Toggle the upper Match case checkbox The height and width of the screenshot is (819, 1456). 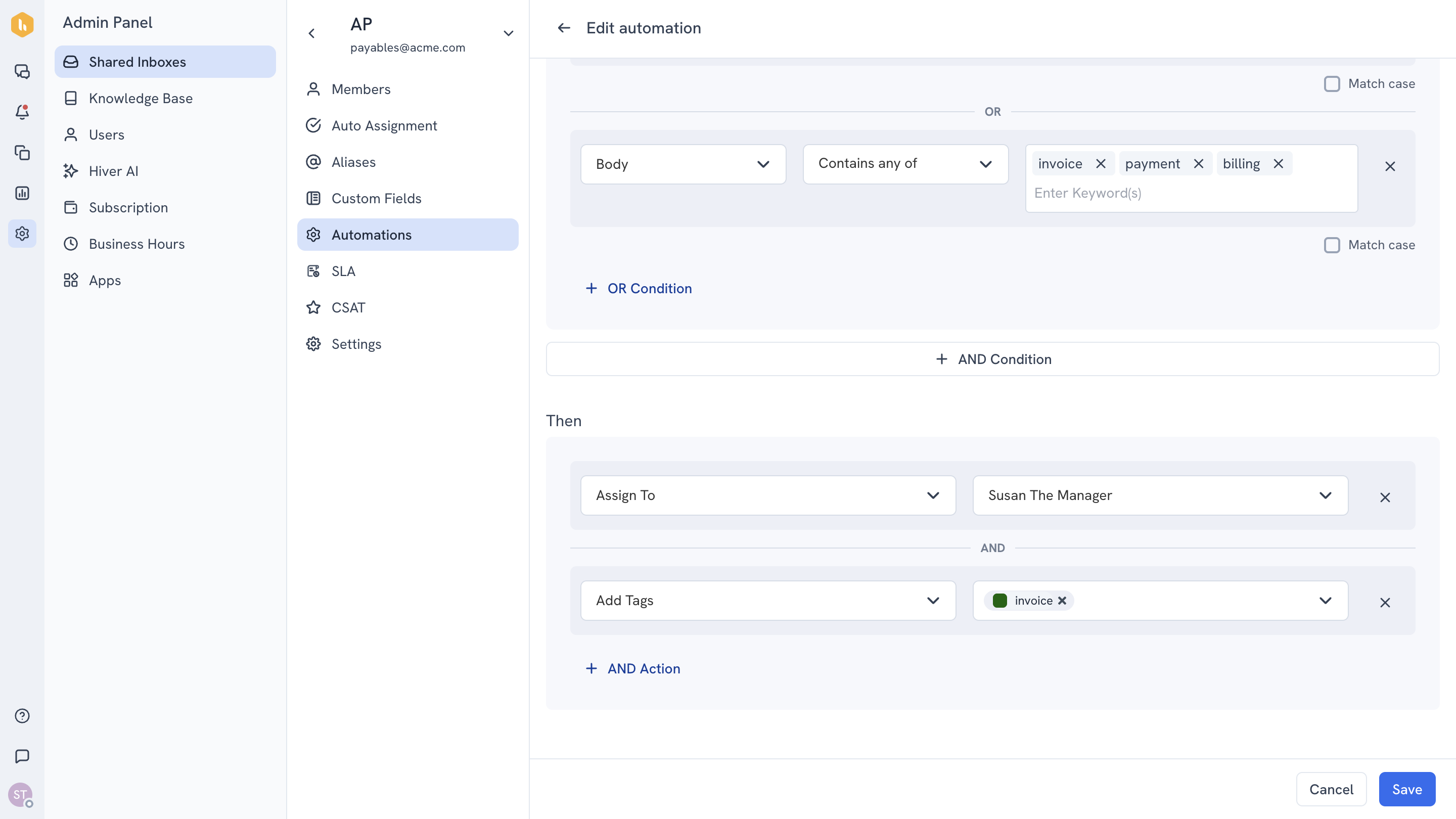click(1332, 83)
